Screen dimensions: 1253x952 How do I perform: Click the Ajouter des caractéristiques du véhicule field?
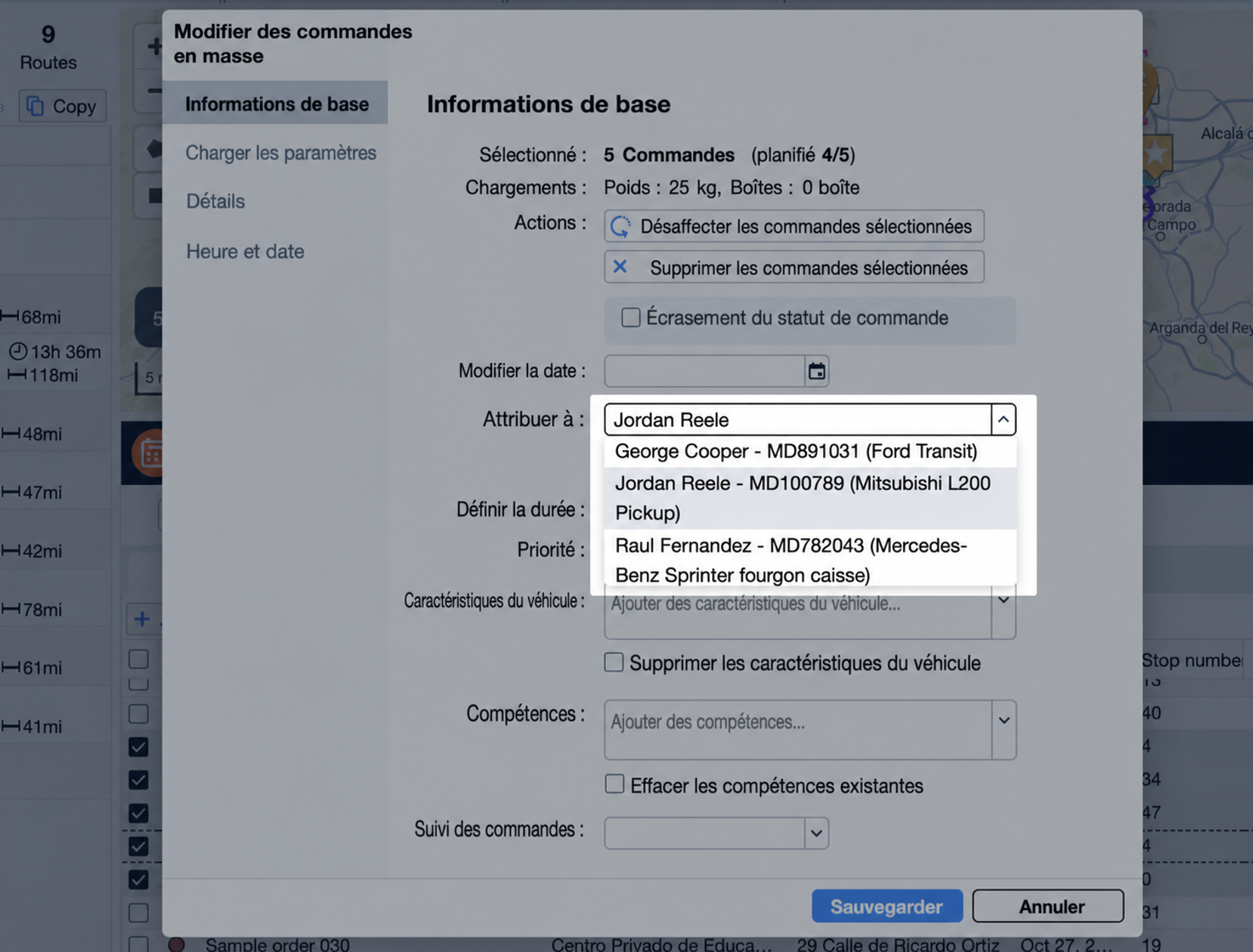(x=798, y=612)
